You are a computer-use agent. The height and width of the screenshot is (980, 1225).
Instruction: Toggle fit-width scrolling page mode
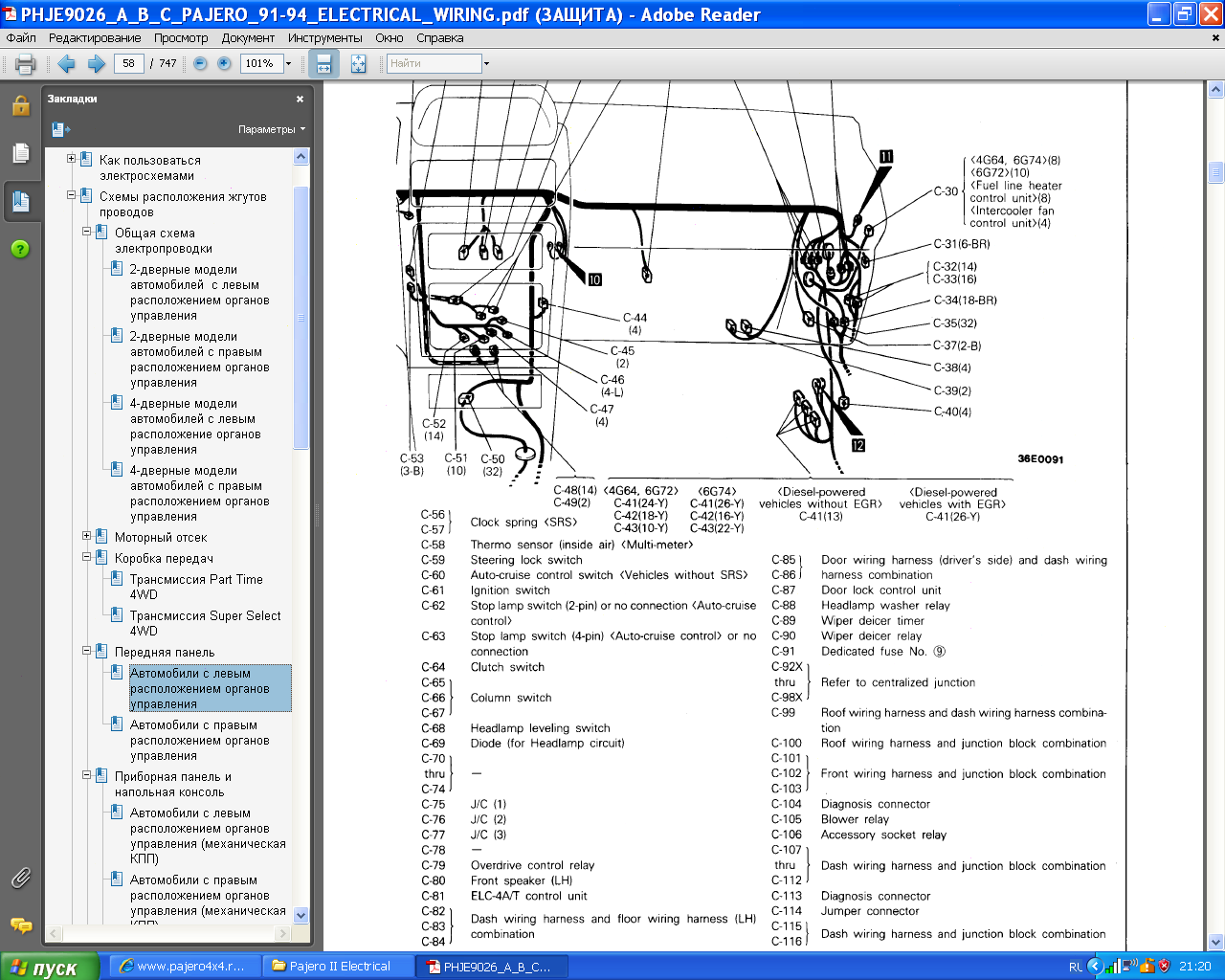click(323, 64)
